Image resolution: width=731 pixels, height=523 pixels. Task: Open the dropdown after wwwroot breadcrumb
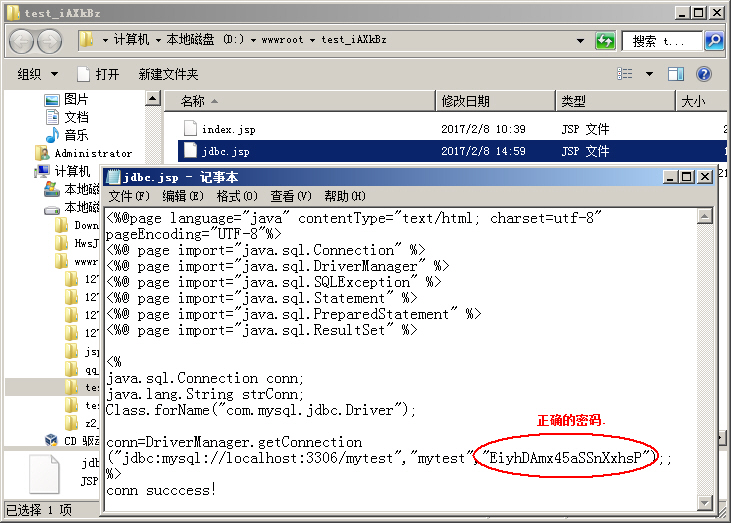312,40
